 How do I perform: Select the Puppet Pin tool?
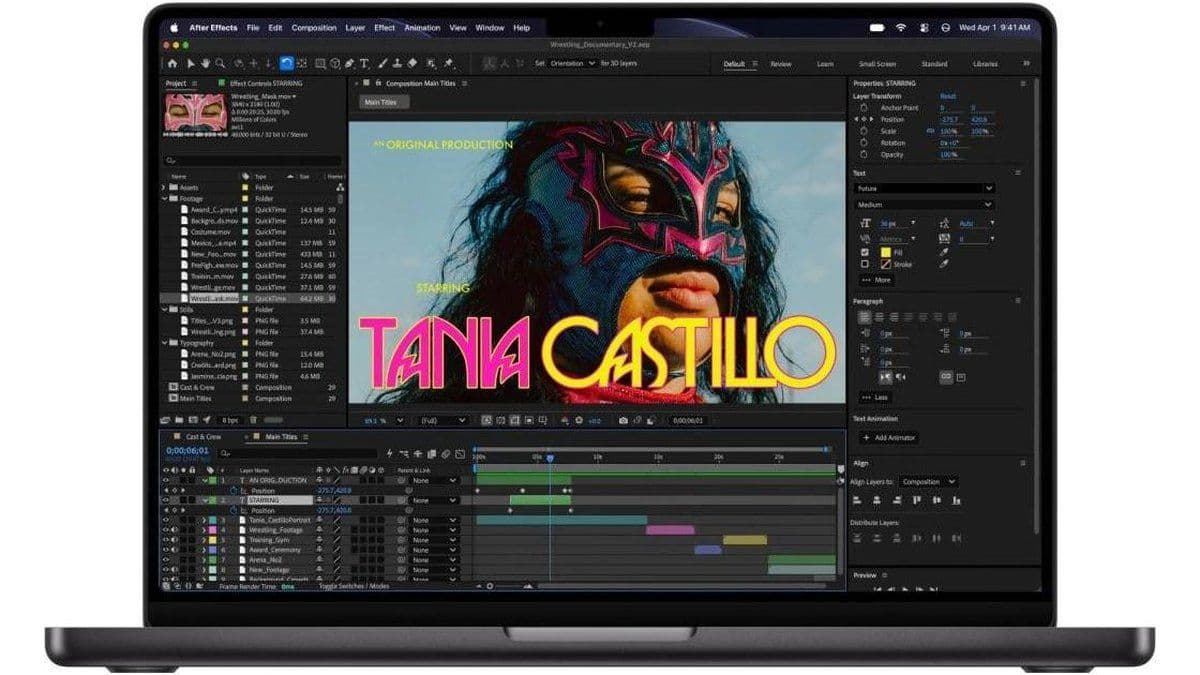click(450, 63)
